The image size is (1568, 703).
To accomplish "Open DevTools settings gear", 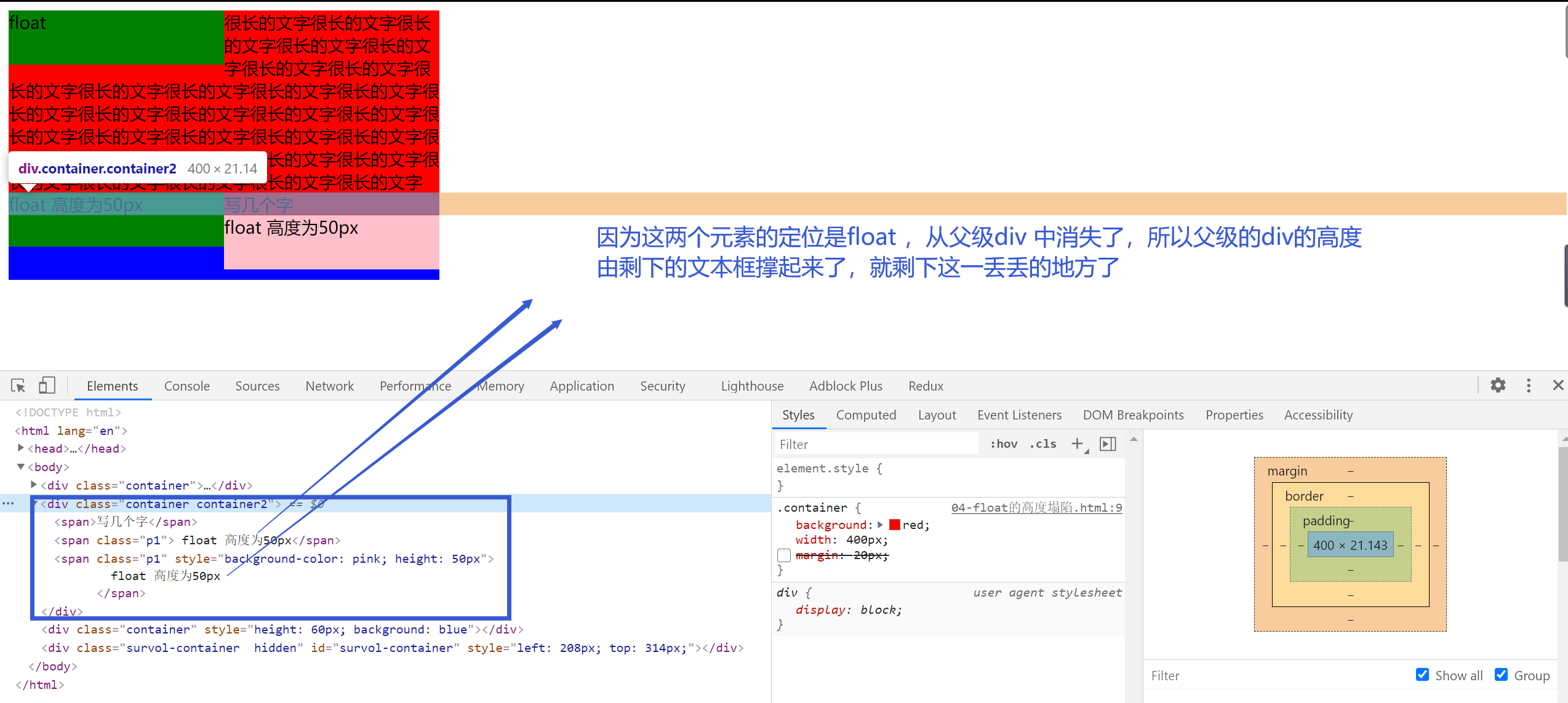I will (1497, 386).
